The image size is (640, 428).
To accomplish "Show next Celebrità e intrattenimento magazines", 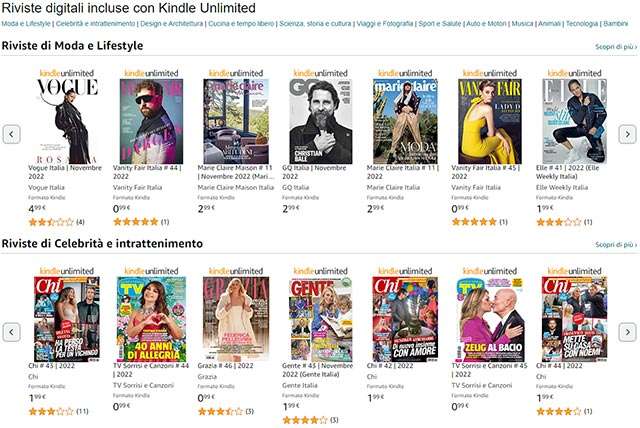I will (x=627, y=332).
